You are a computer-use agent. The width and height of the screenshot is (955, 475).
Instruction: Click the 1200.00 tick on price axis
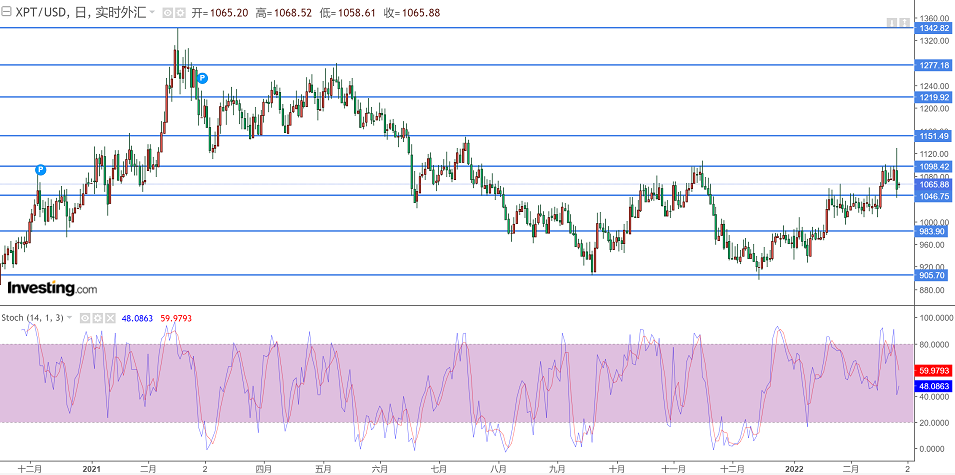click(x=934, y=108)
